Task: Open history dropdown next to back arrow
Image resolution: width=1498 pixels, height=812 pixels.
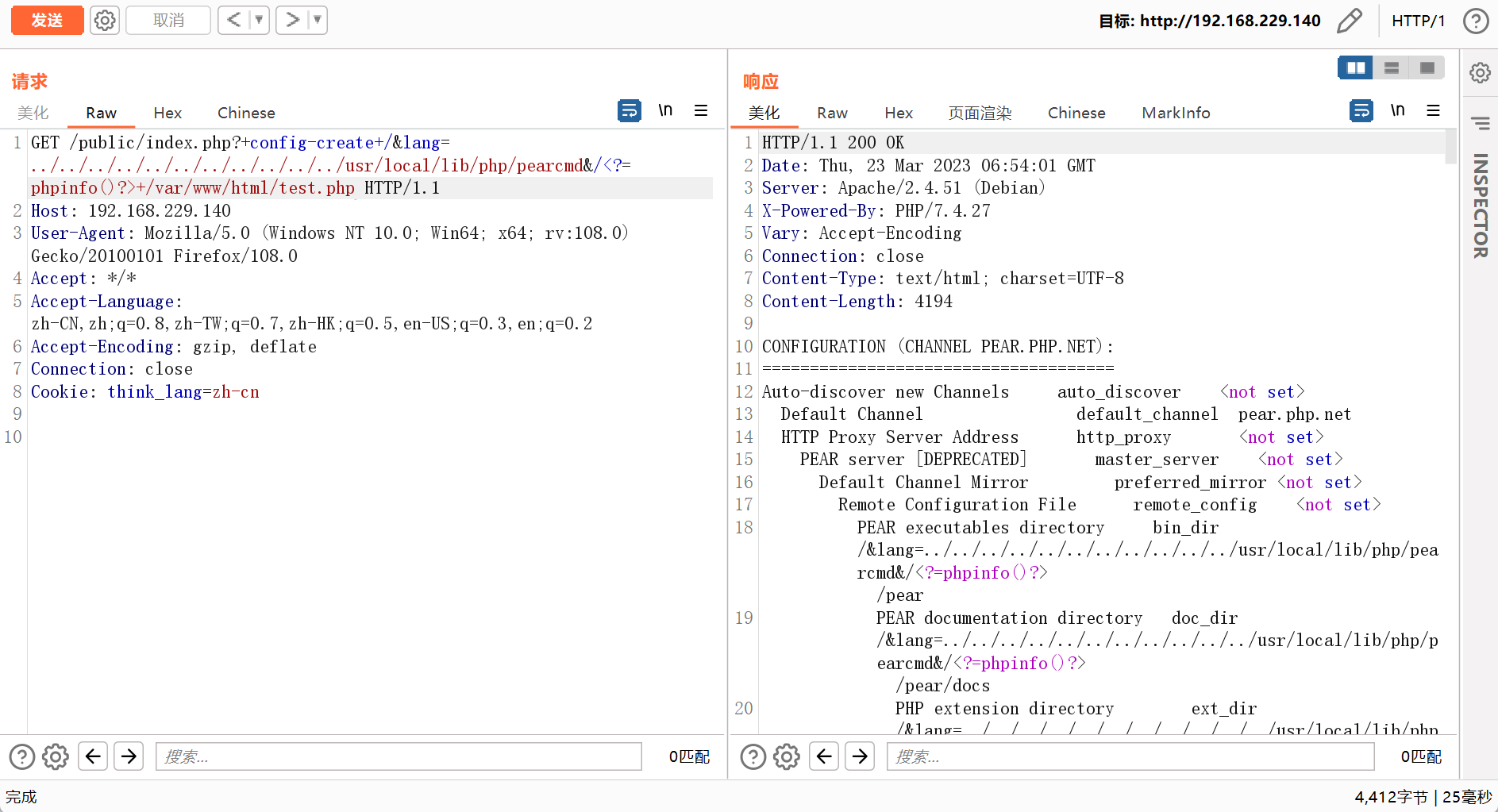Action: (259, 20)
